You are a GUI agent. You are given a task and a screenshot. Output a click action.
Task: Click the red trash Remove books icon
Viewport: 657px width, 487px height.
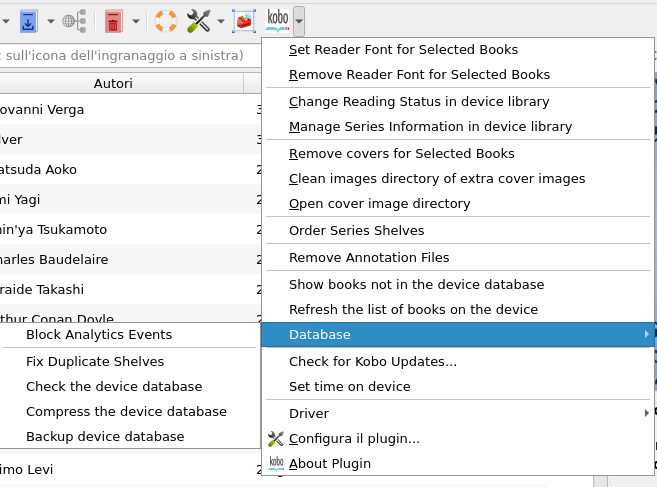[113, 21]
